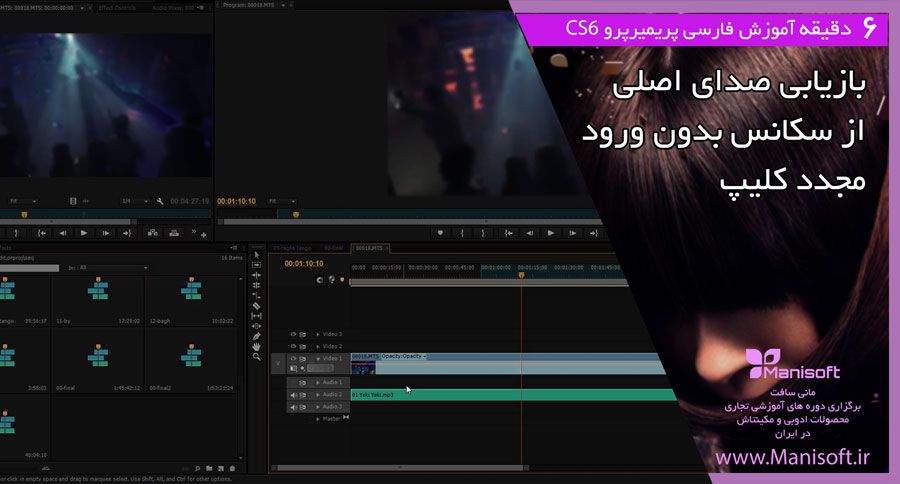The height and width of the screenshot is (484, 900).
Task: Click Mark Out in the Program monitor
Action: [x=483, y=233]
